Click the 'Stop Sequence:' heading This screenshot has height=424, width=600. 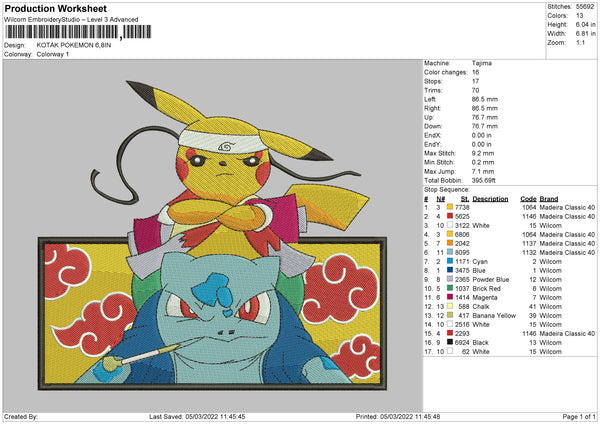pos(447,190)
